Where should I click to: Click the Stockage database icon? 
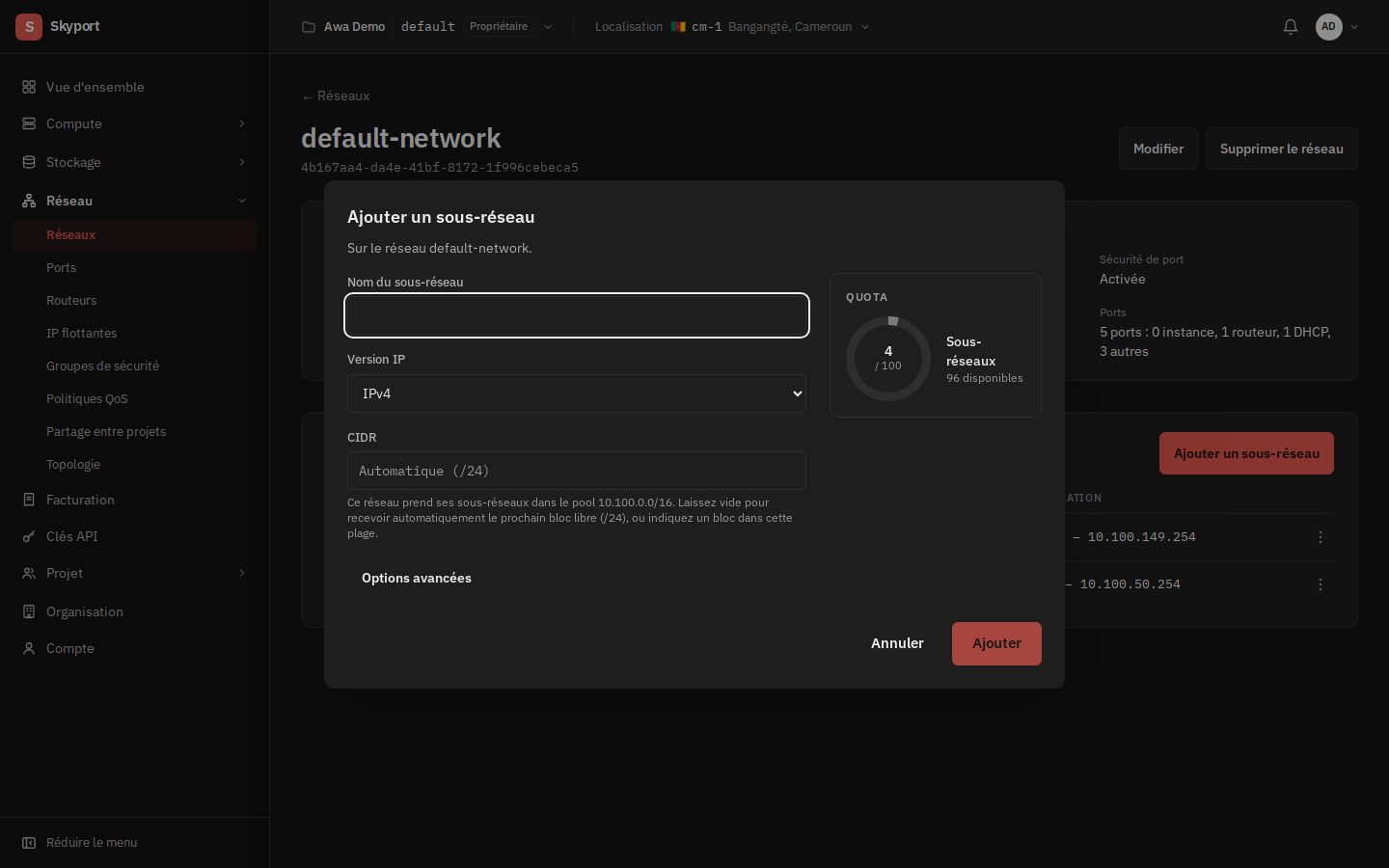29,162
